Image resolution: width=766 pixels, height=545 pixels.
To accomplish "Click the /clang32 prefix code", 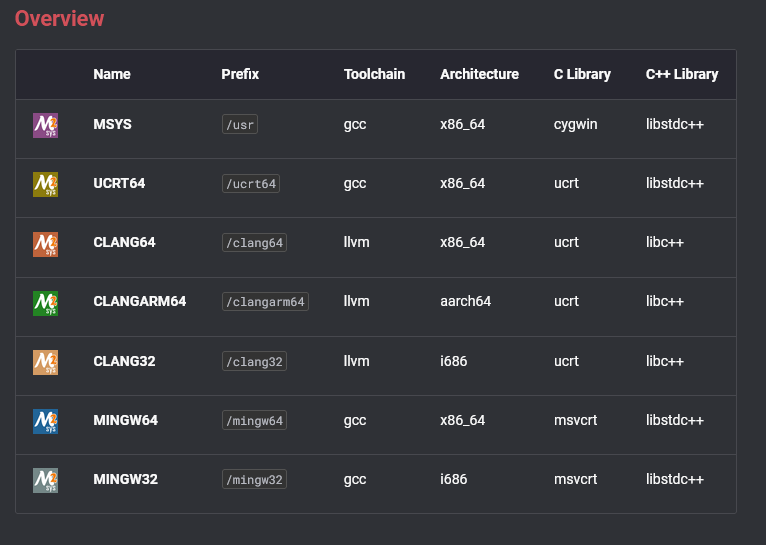I will pos(254,362).
